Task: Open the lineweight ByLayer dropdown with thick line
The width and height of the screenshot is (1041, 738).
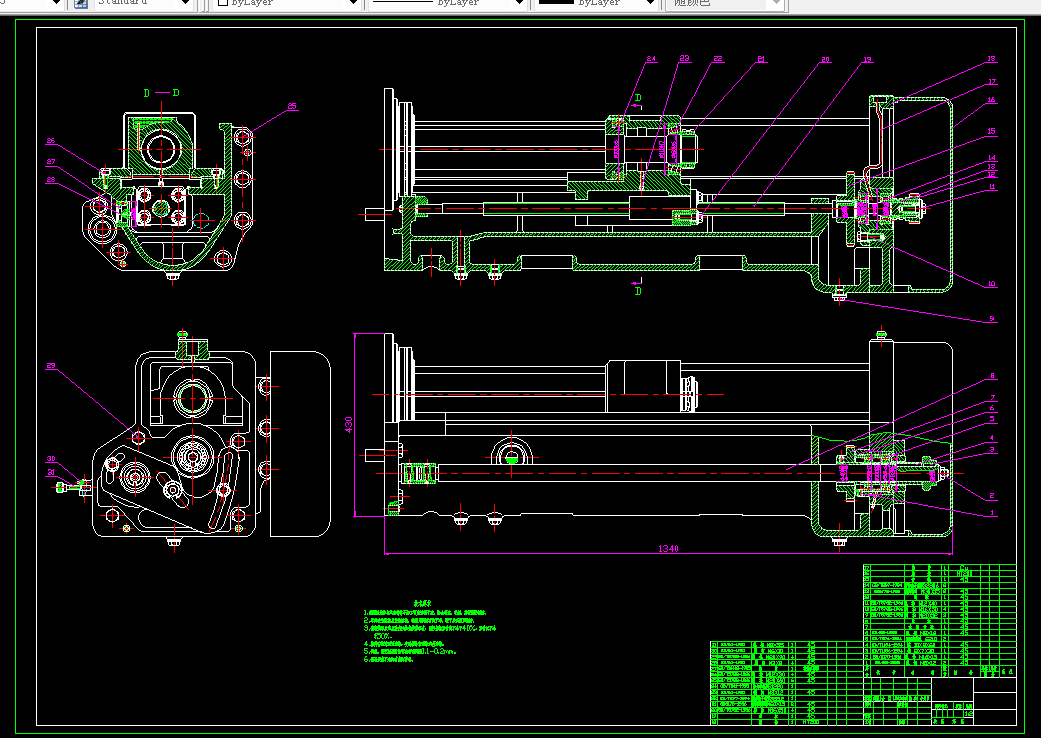Action: [648, 4]
